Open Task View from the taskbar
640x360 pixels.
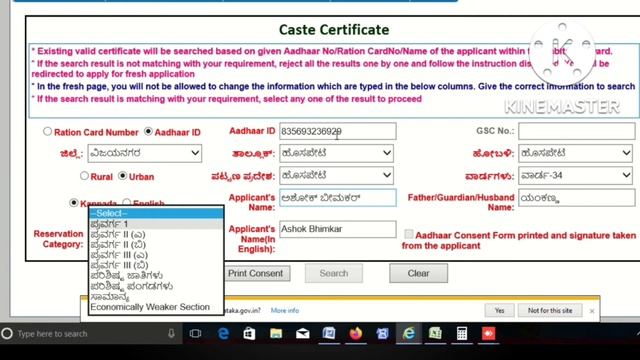[x=196, y=333]
